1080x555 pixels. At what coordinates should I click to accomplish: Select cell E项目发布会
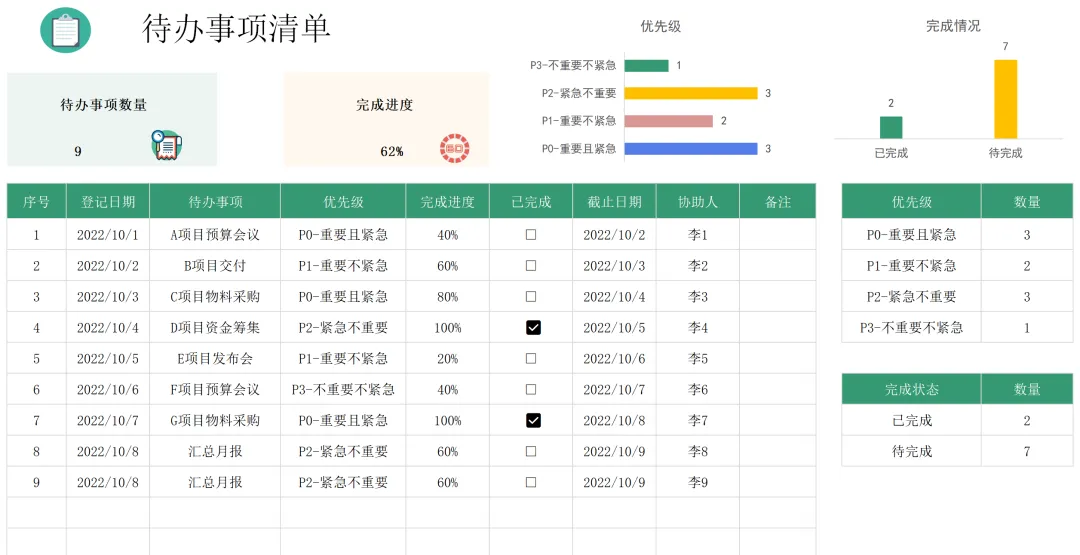coord(215,359)
